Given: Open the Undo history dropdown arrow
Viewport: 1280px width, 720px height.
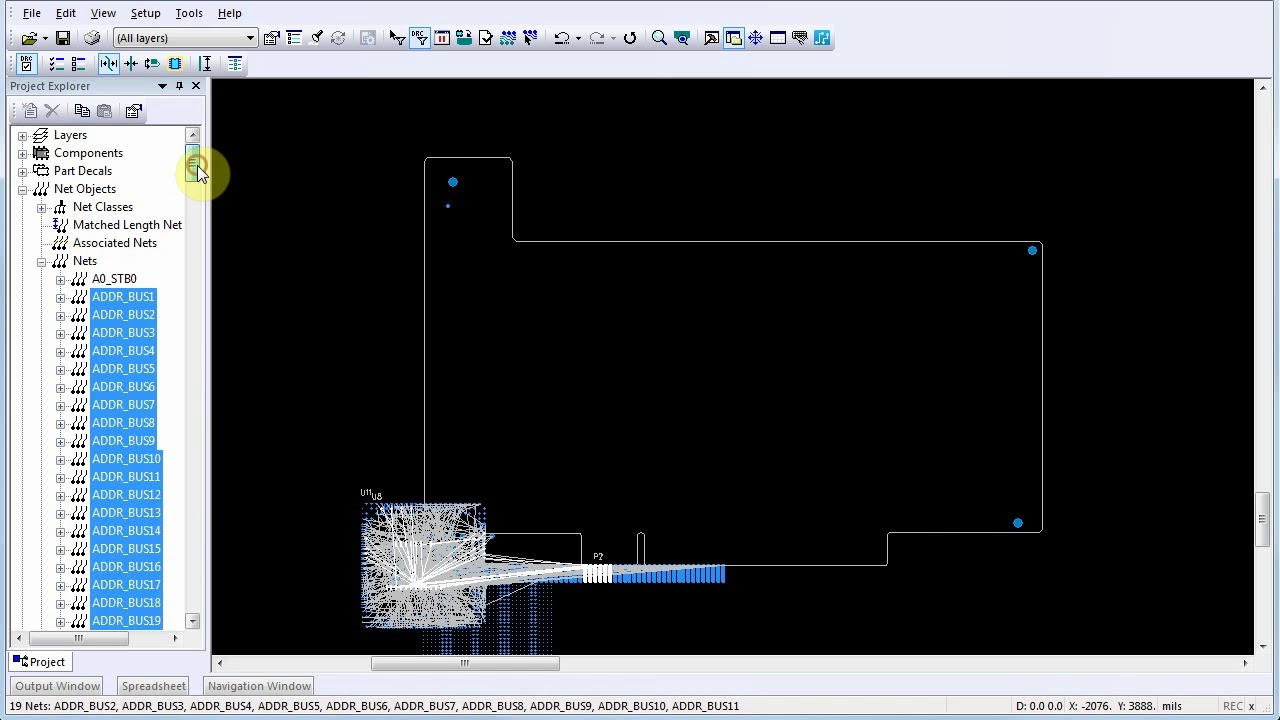Looking at the screenshot, I should (x=578, y=38).
